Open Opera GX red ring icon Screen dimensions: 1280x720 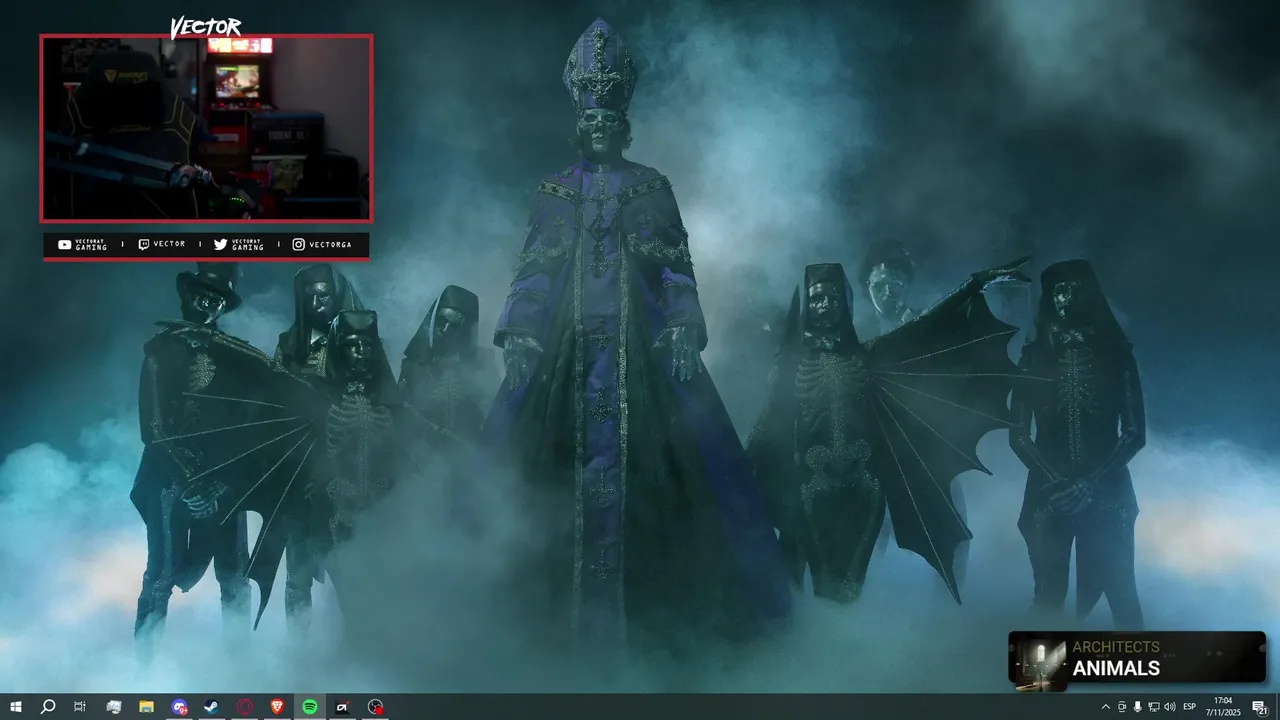[x=244, y=707]
